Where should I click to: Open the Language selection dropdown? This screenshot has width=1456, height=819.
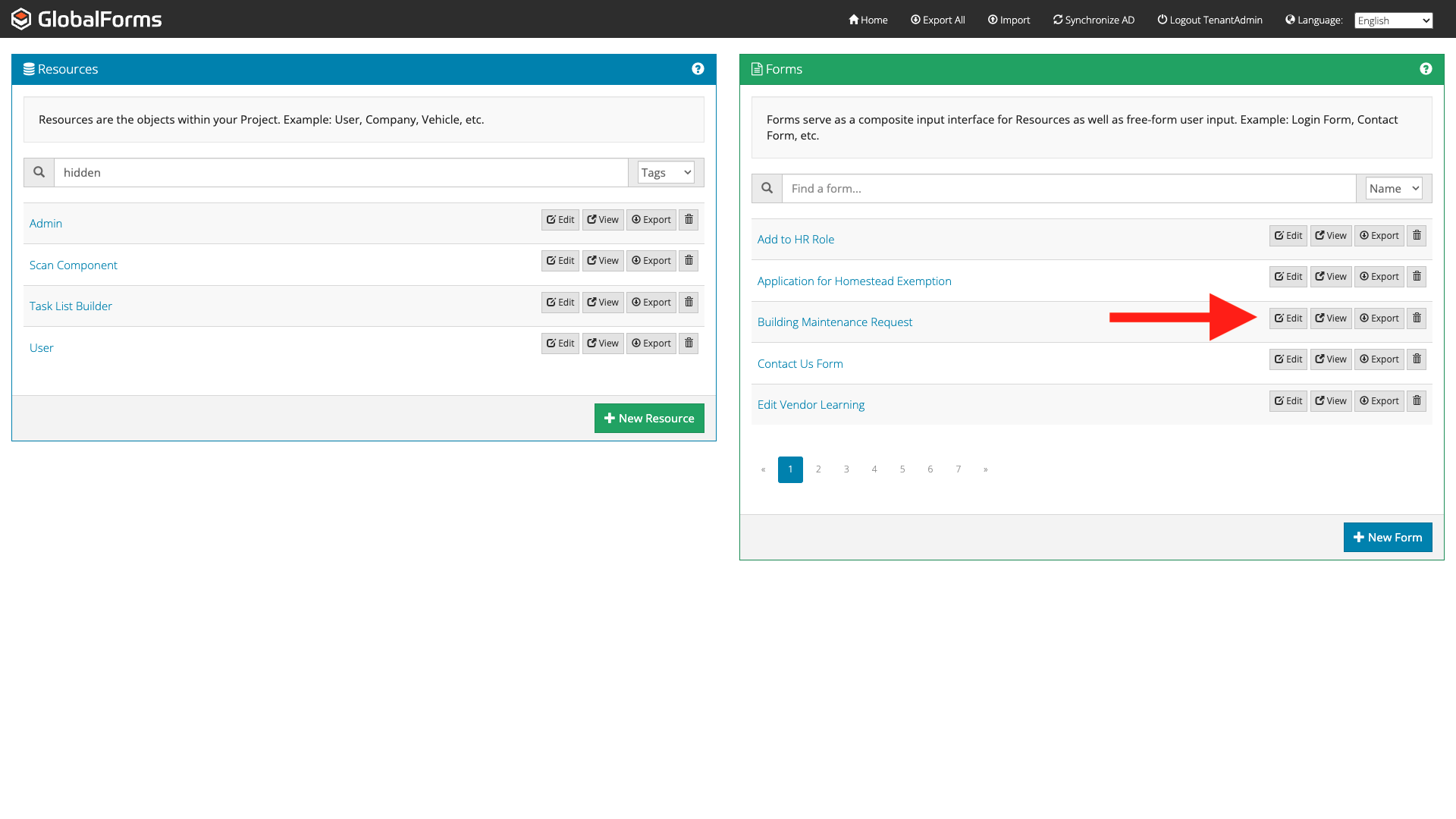coord(1393,20)
